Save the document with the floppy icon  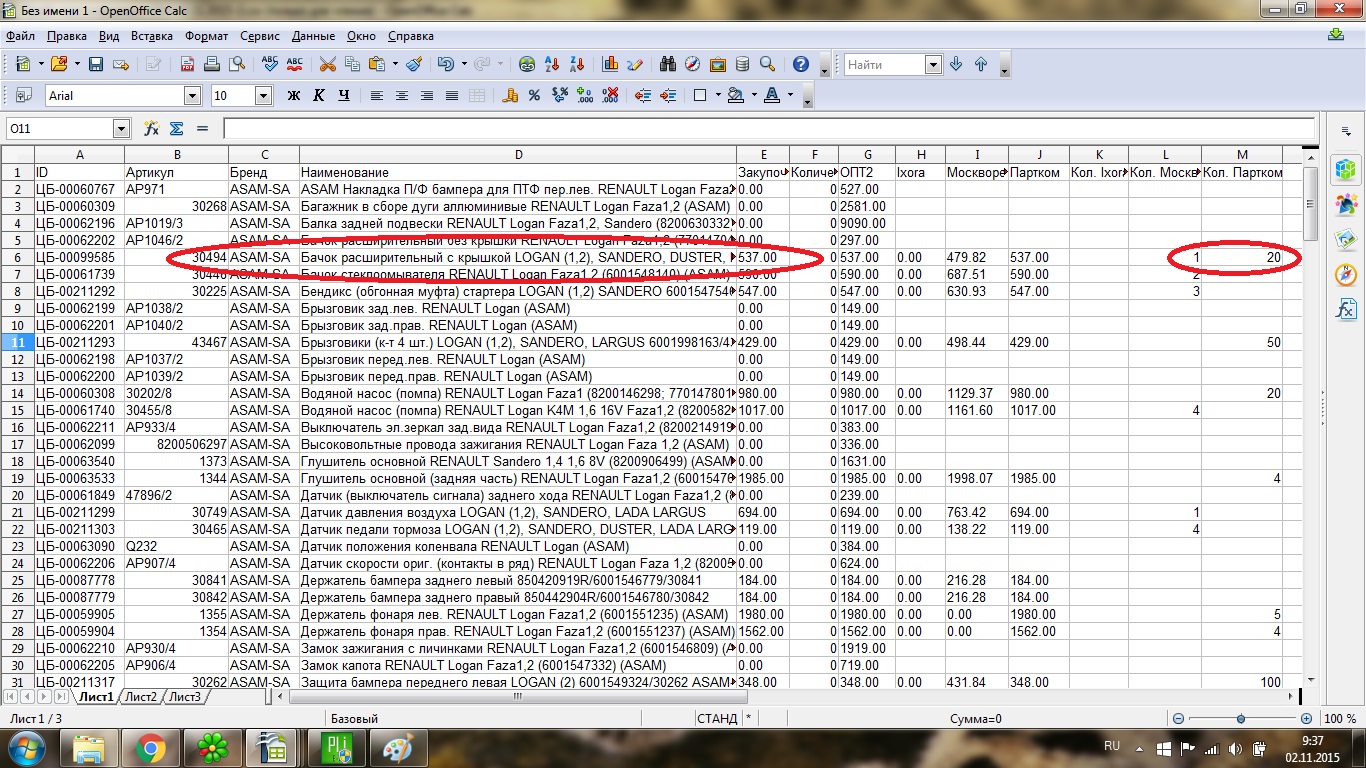(96, 64)
